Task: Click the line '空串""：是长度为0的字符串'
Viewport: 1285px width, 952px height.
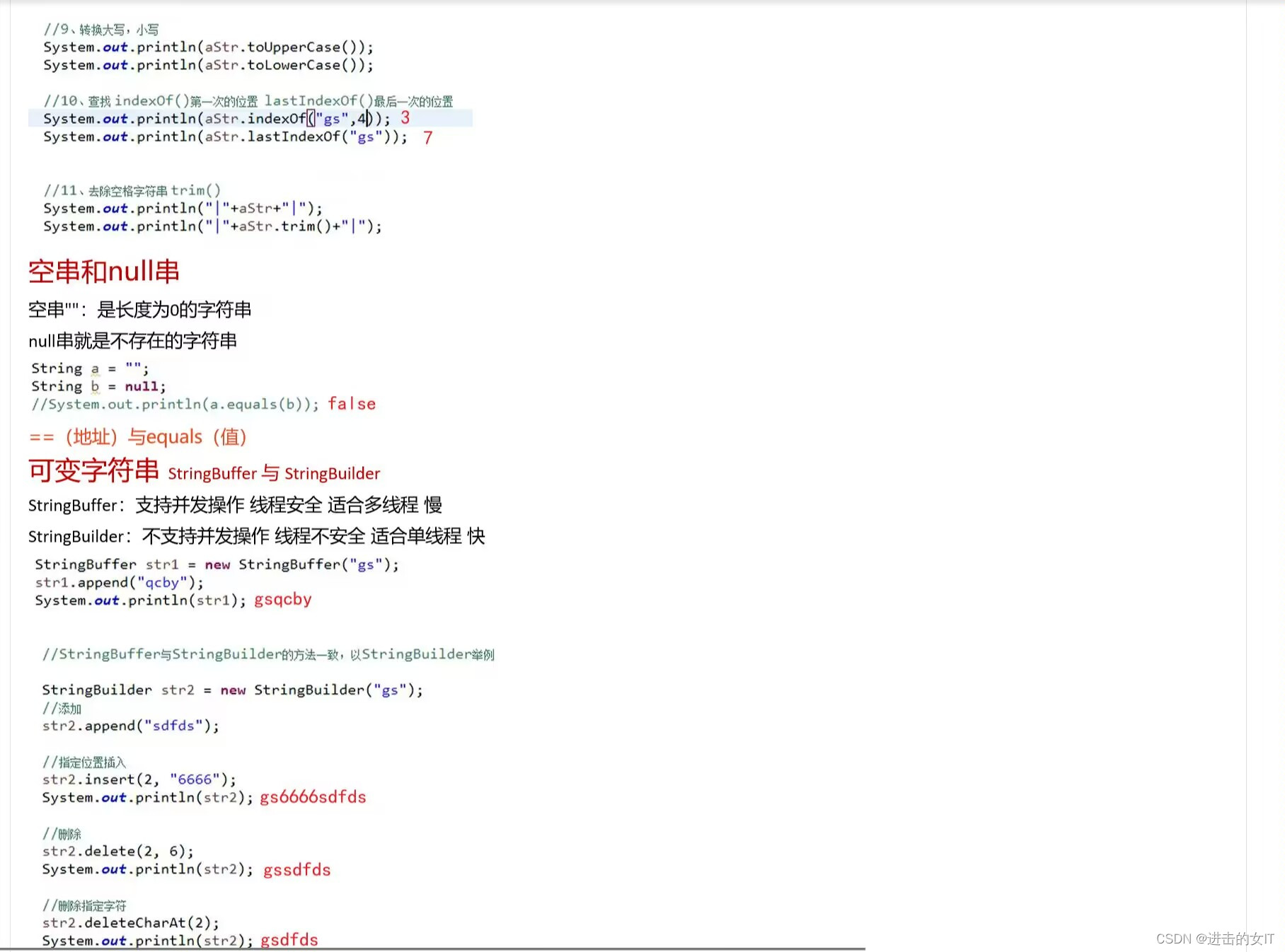Action: [140, 310]
